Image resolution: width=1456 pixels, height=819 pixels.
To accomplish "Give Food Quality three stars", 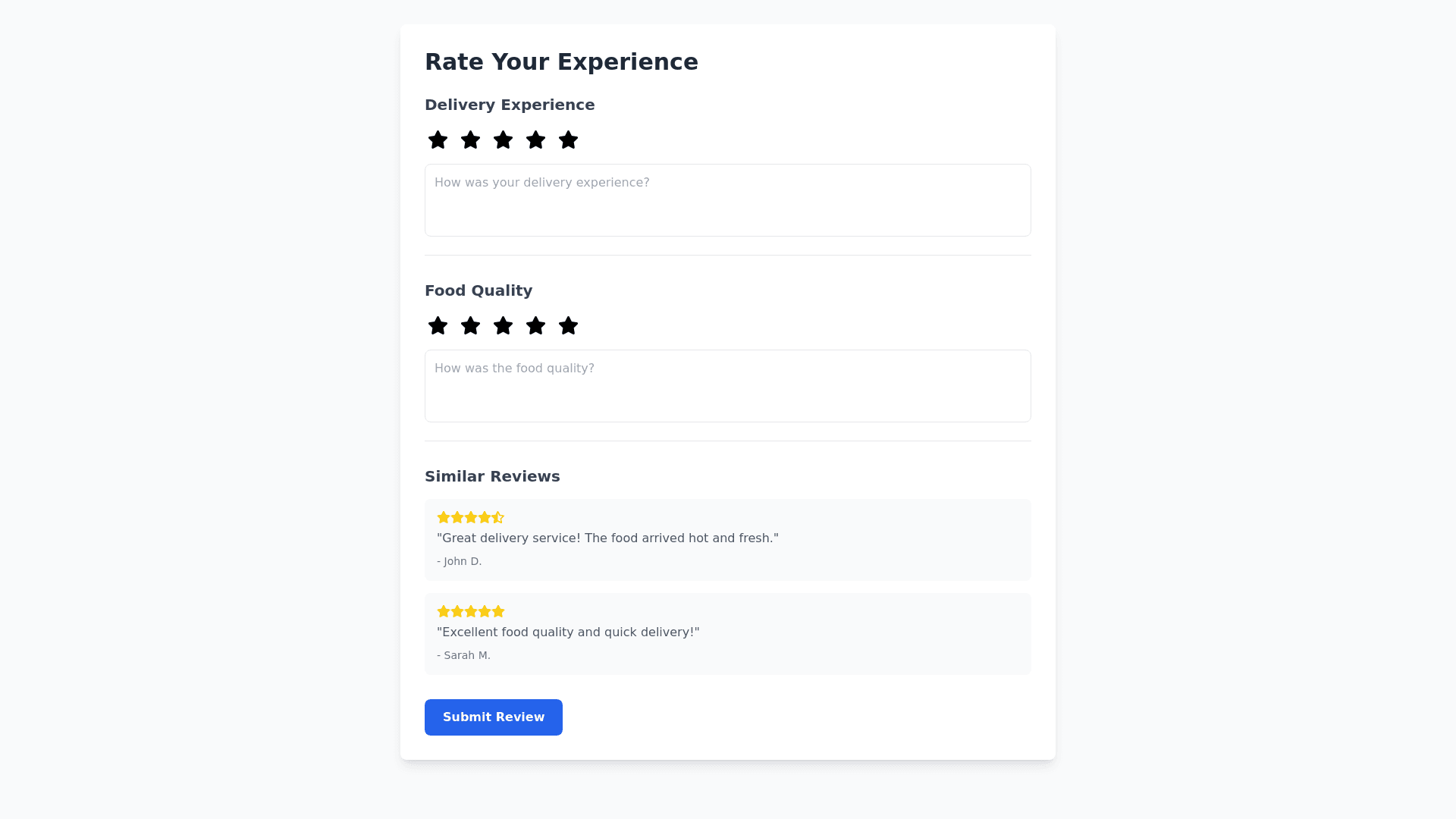I will pos(503,326).
